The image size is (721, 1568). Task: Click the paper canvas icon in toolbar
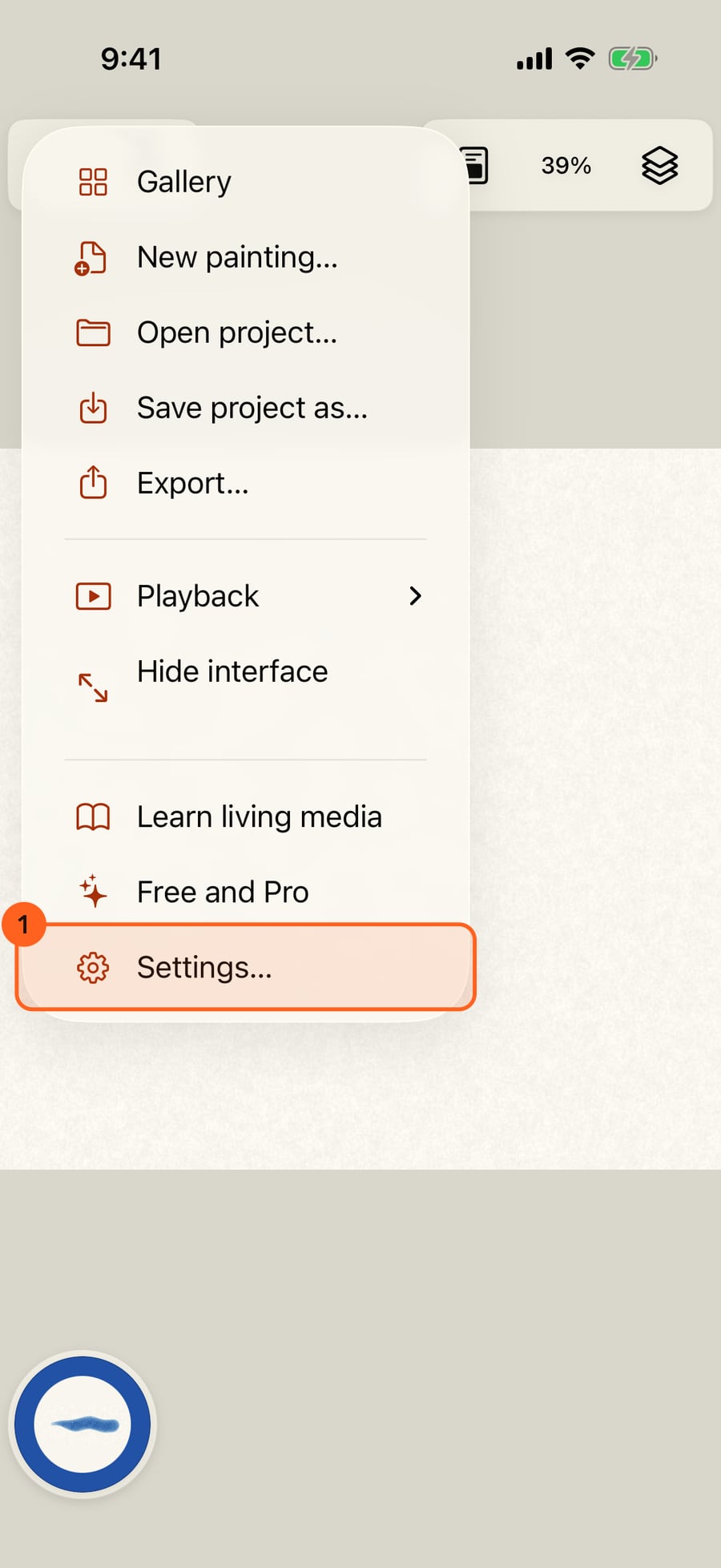[476, 166]
